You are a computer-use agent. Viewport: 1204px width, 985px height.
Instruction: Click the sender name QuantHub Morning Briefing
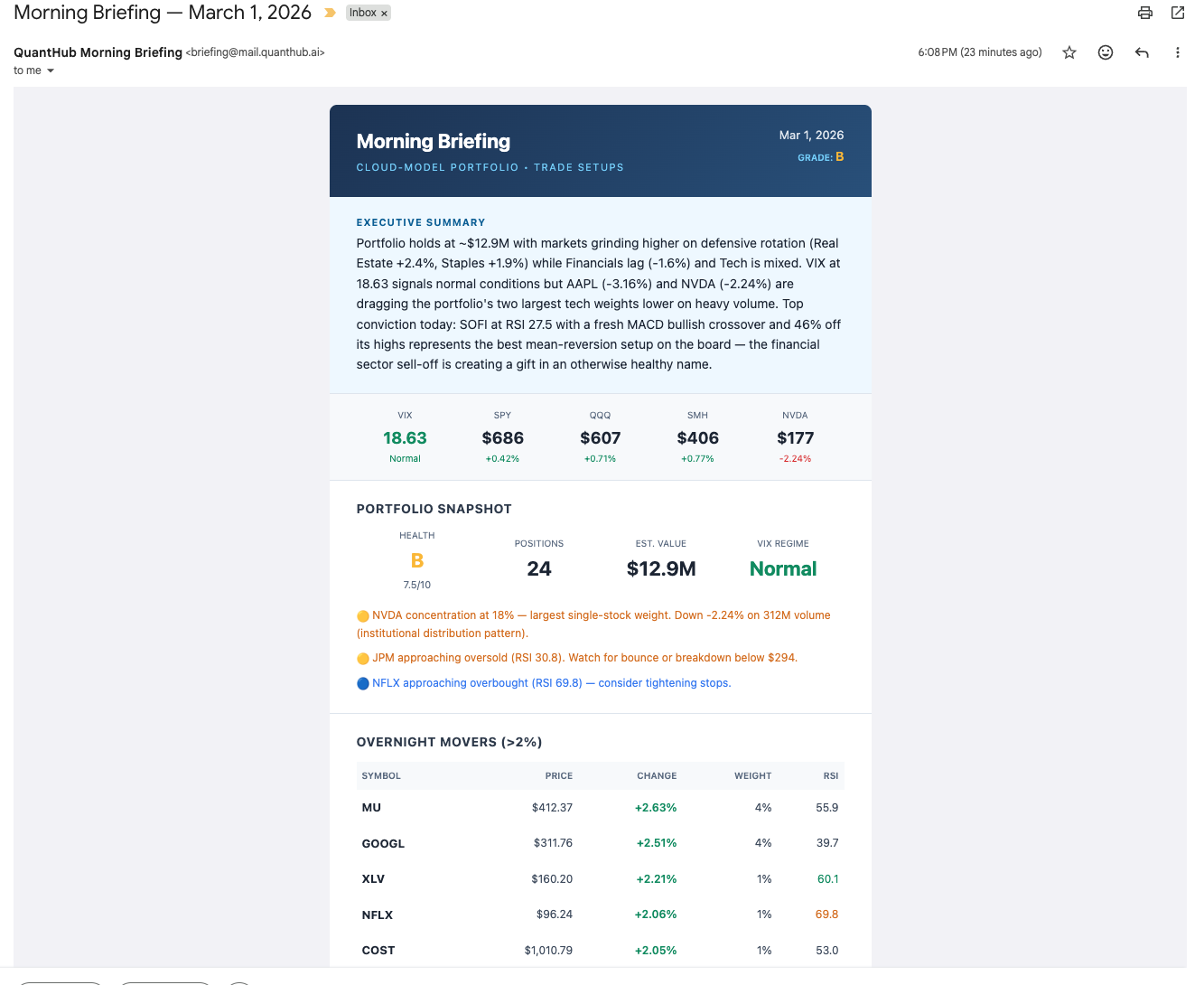pyautogui.click(x=98, y=52)
